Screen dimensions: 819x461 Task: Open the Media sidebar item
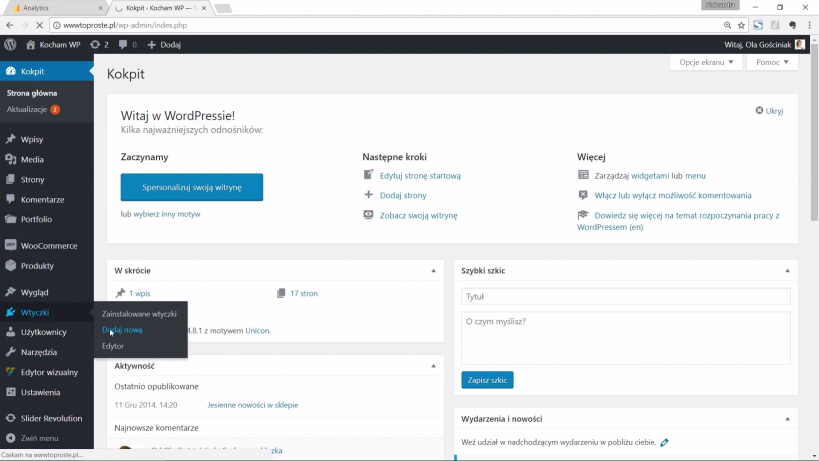pos(32,160)
